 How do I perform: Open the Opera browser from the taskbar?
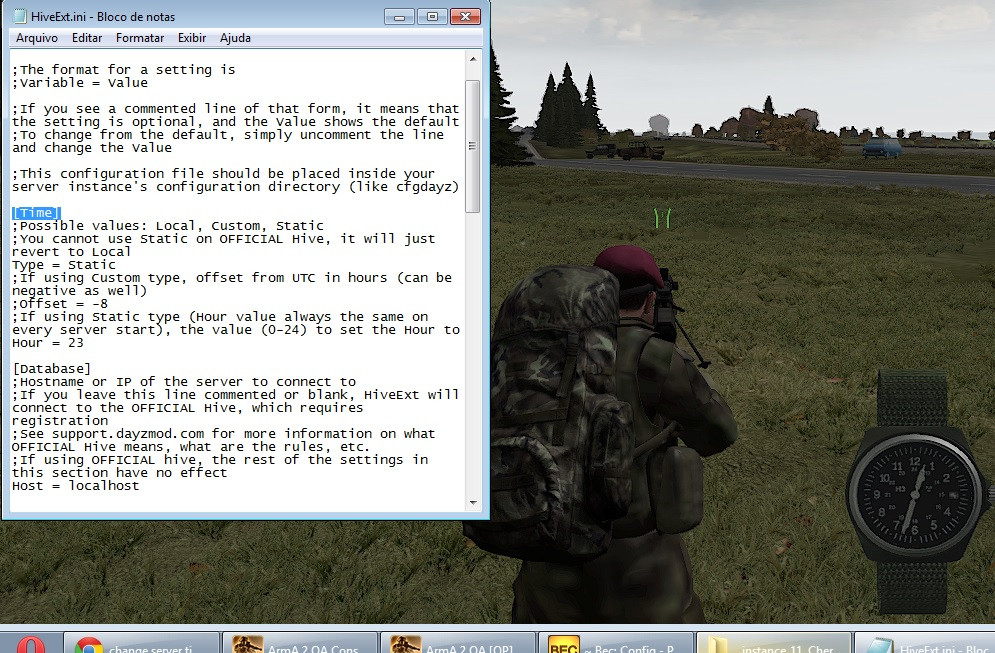(x=30, y=643)
